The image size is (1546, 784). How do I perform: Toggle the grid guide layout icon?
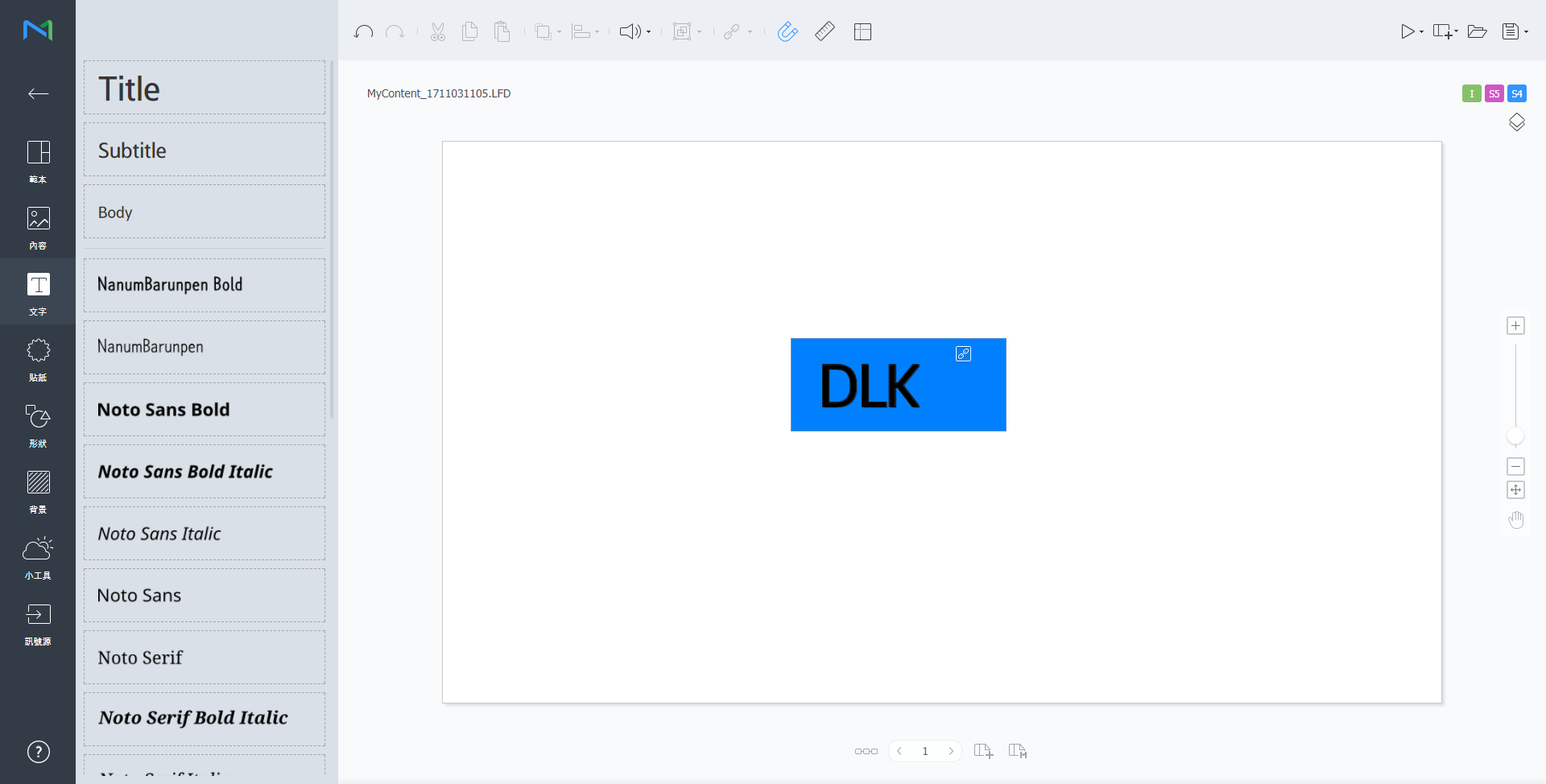coord(862,31)
